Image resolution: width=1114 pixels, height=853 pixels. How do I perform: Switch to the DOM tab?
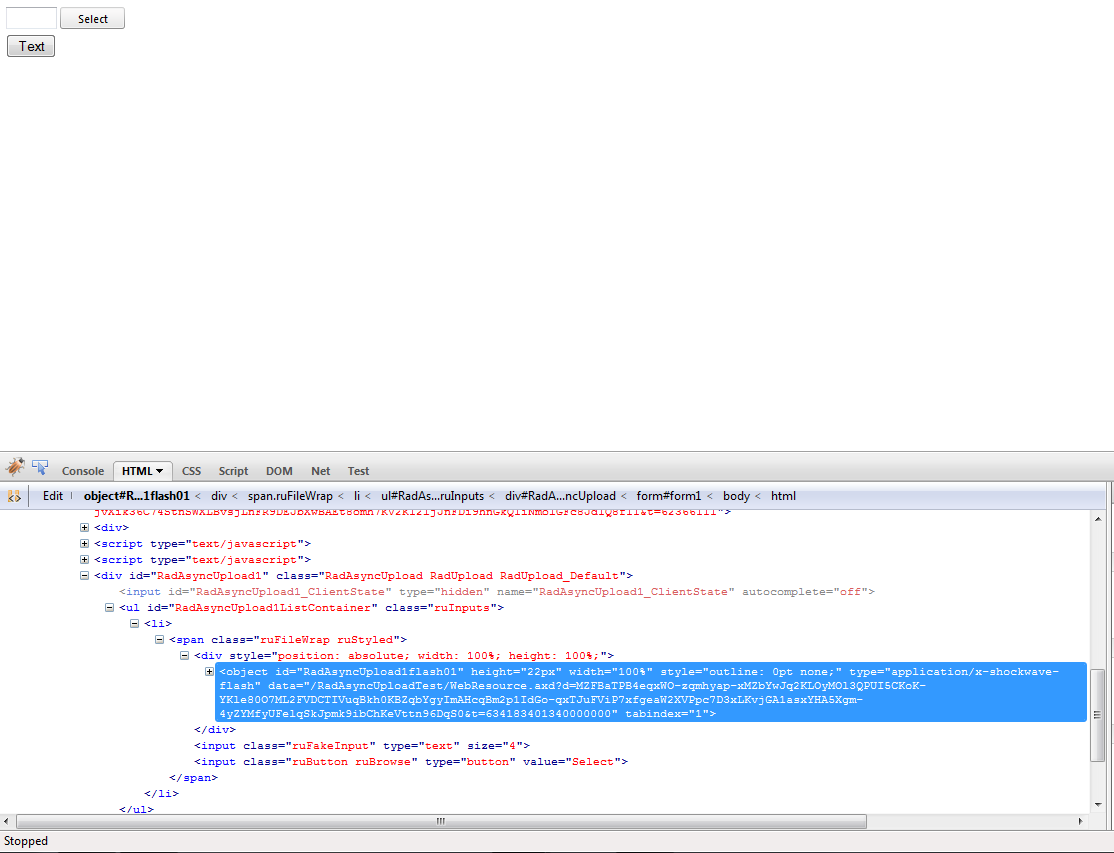(279, 471)
